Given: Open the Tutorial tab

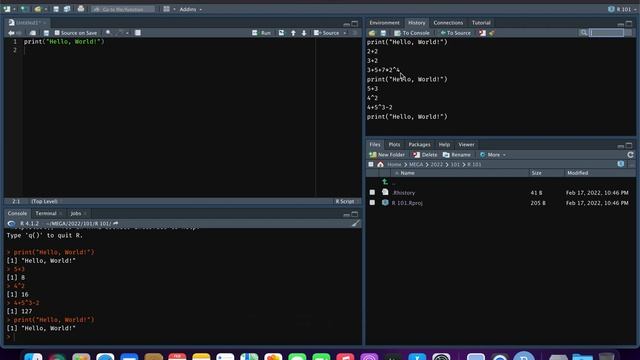Looking at the screenshot, I should pos(481,22).
